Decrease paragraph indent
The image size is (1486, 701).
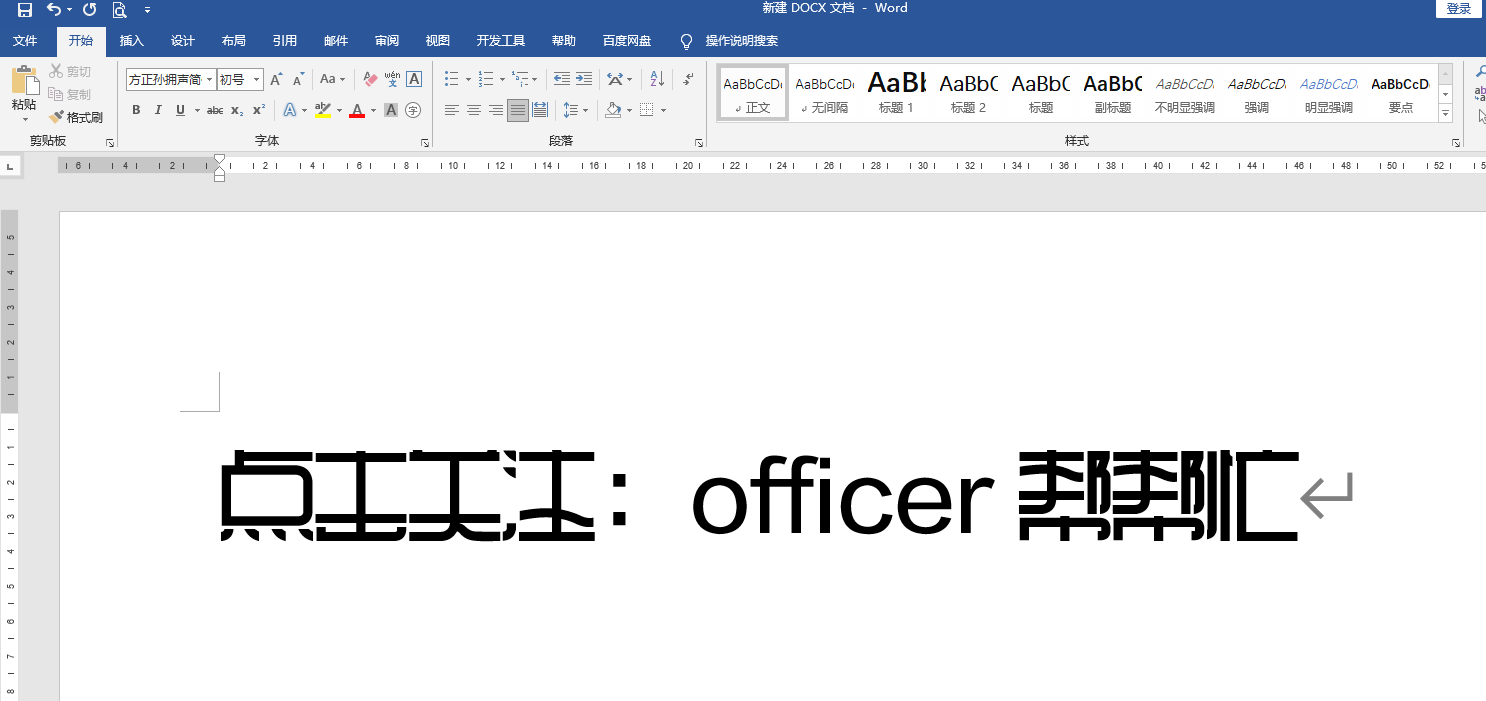pyautogui.click(x=562, y=79)
